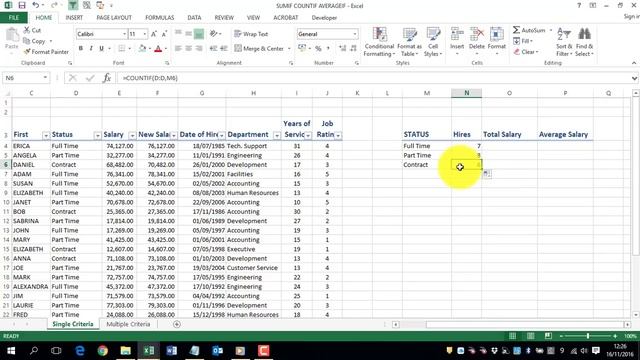Open the Status column filter dropdown
Screen dimensions: 640x360
[x=98, y=135]
